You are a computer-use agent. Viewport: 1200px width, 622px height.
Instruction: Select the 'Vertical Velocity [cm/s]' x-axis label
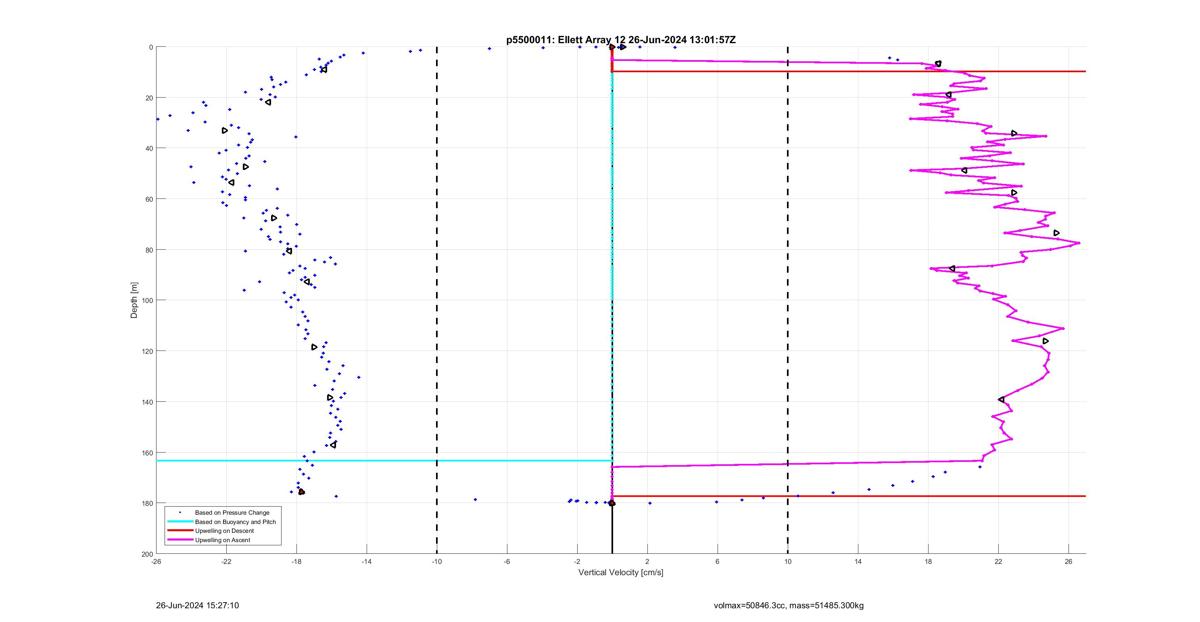click(x=621, y=573)
